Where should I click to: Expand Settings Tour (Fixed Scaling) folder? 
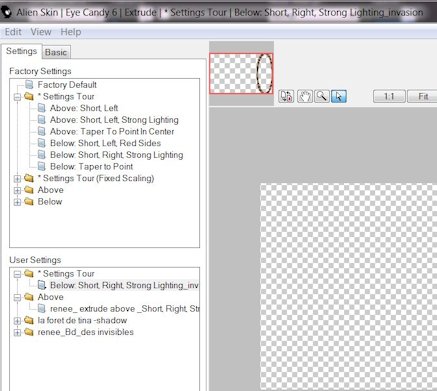[x=17, y=179]
